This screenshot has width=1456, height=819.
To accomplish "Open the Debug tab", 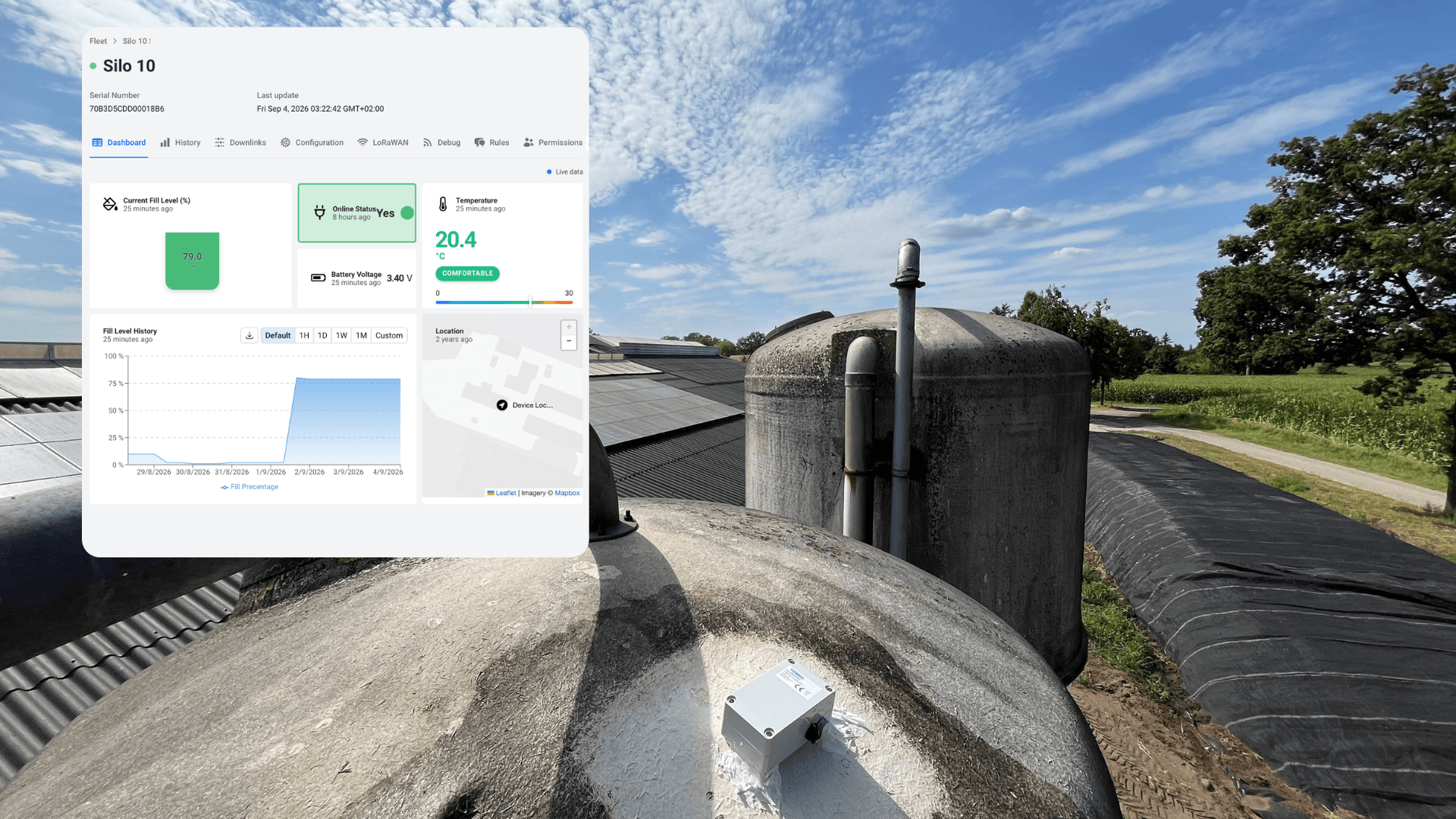I will click(x=442, y=143).
